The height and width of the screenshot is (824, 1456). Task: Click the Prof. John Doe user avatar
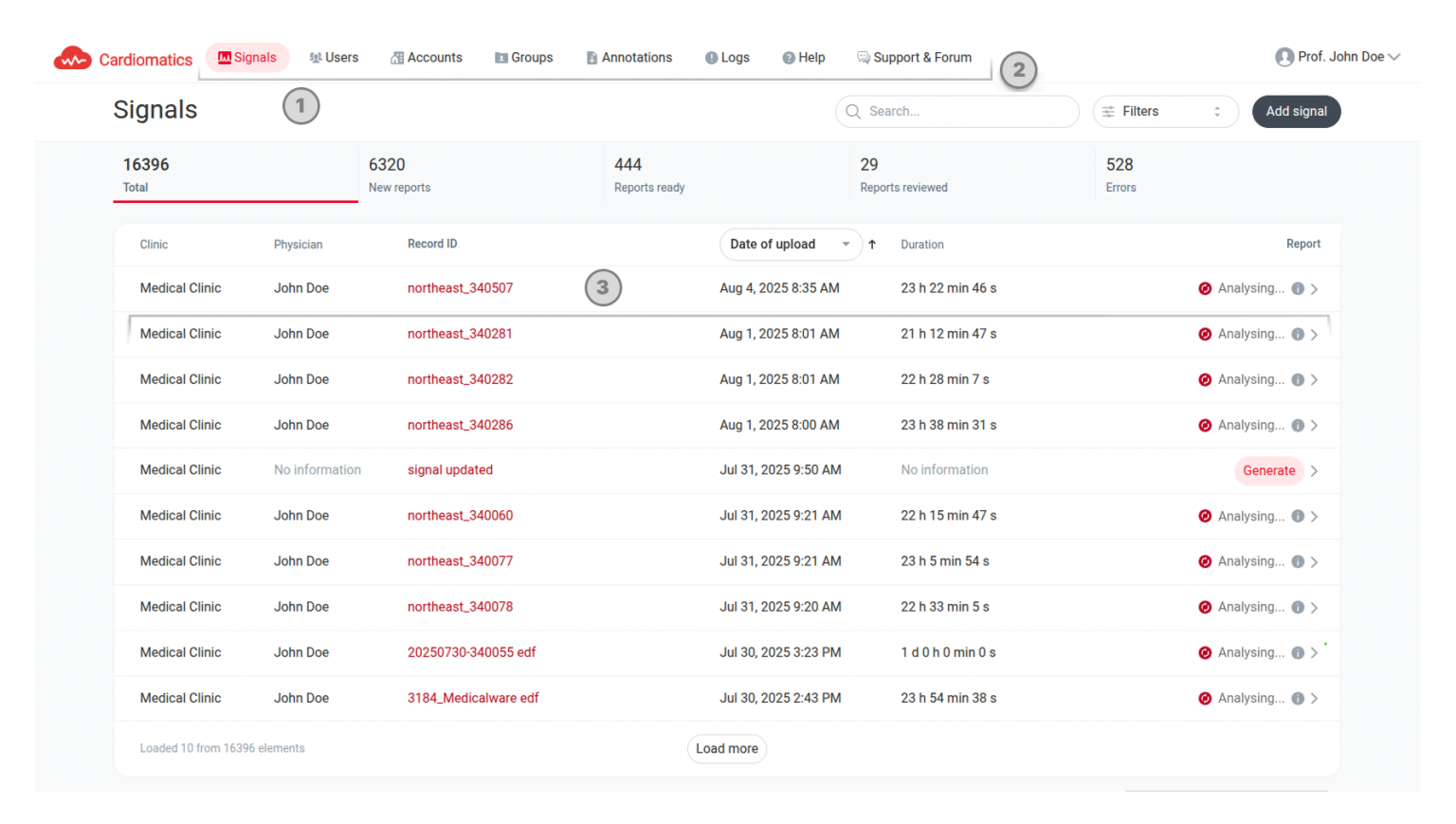tap(1284, 58)
